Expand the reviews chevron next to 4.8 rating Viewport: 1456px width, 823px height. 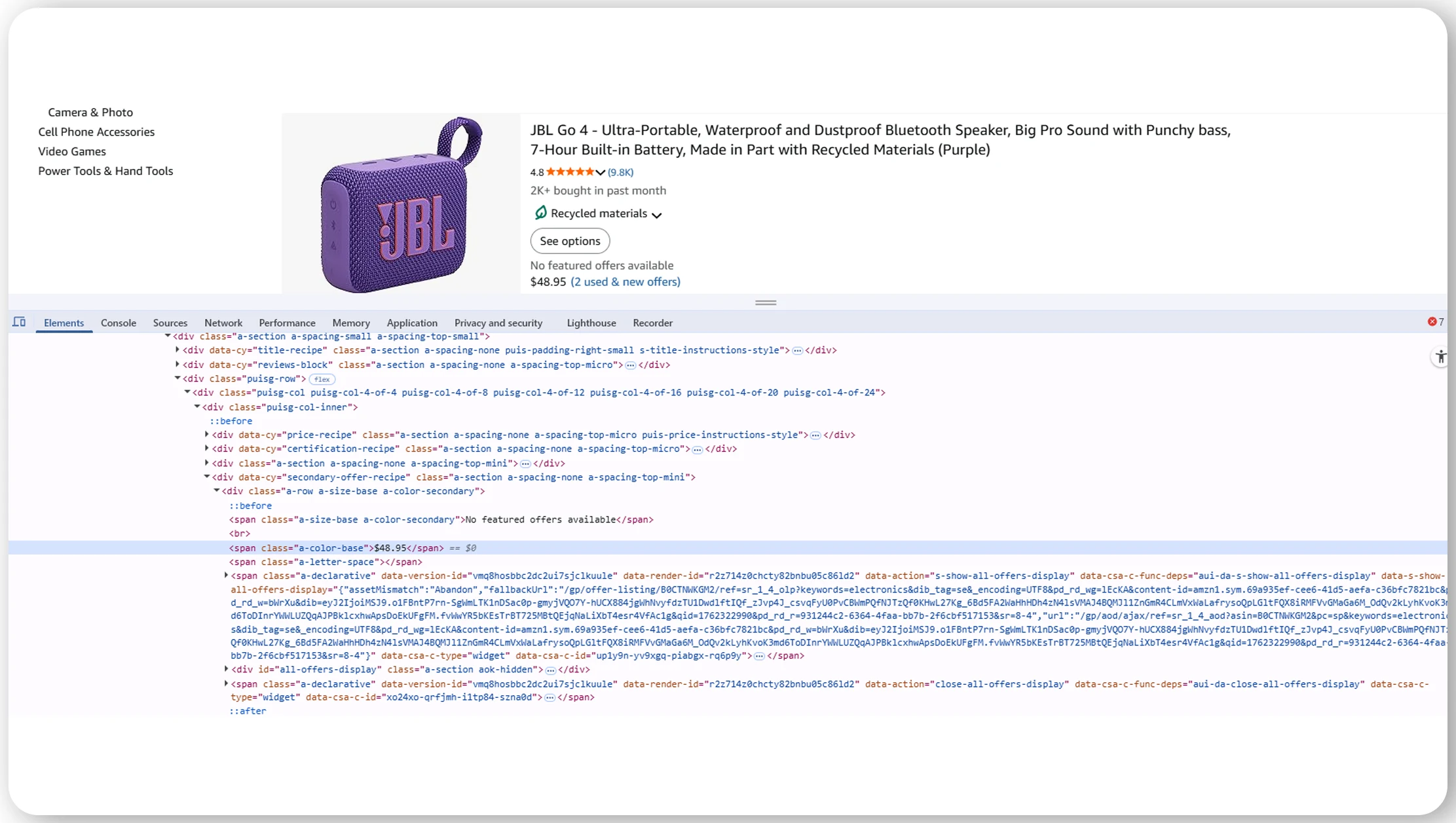pos(600,172)
